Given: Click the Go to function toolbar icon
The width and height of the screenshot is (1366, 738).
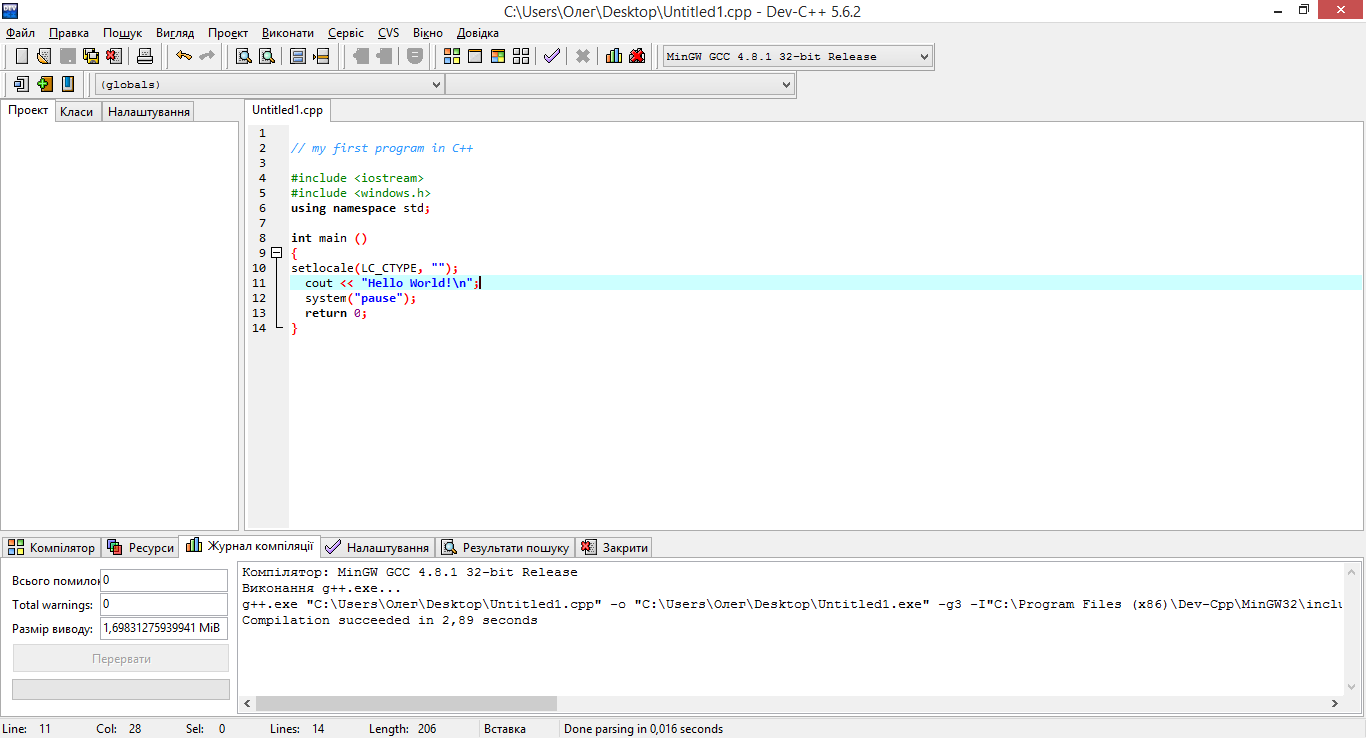Looking at the screenshot, I should [x=298, y=56].
